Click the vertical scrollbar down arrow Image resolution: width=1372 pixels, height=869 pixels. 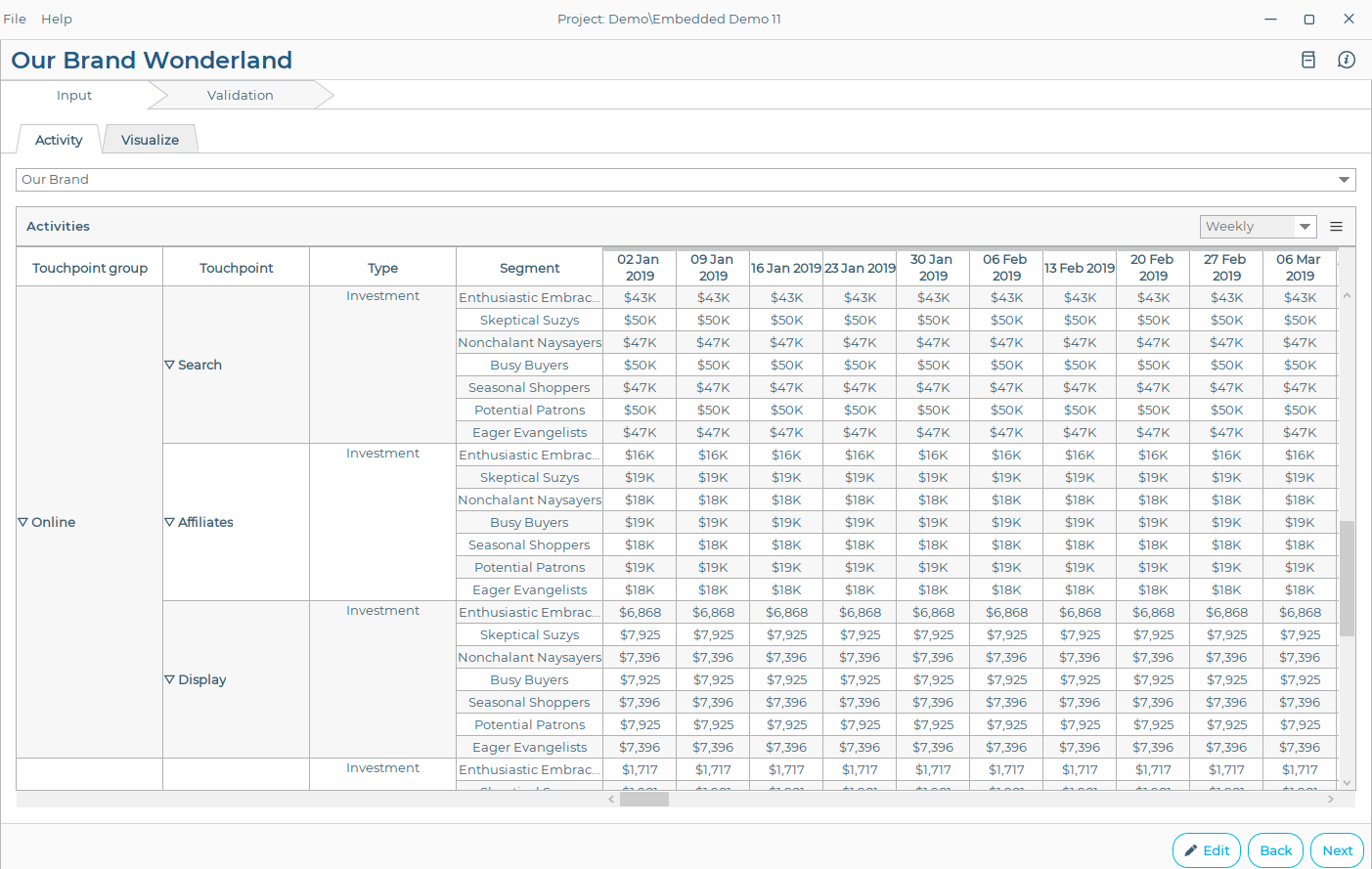click(x=1347, y=782)
